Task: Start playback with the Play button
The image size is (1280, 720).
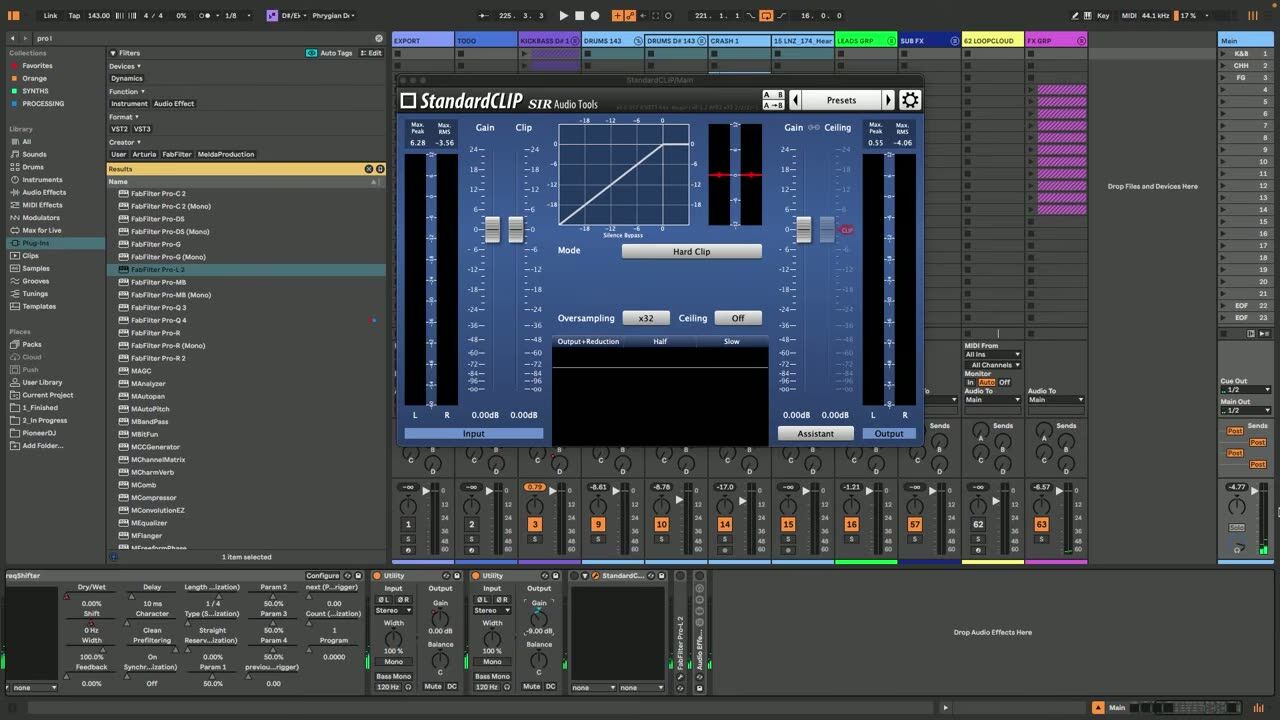Action: coord(563,16)
